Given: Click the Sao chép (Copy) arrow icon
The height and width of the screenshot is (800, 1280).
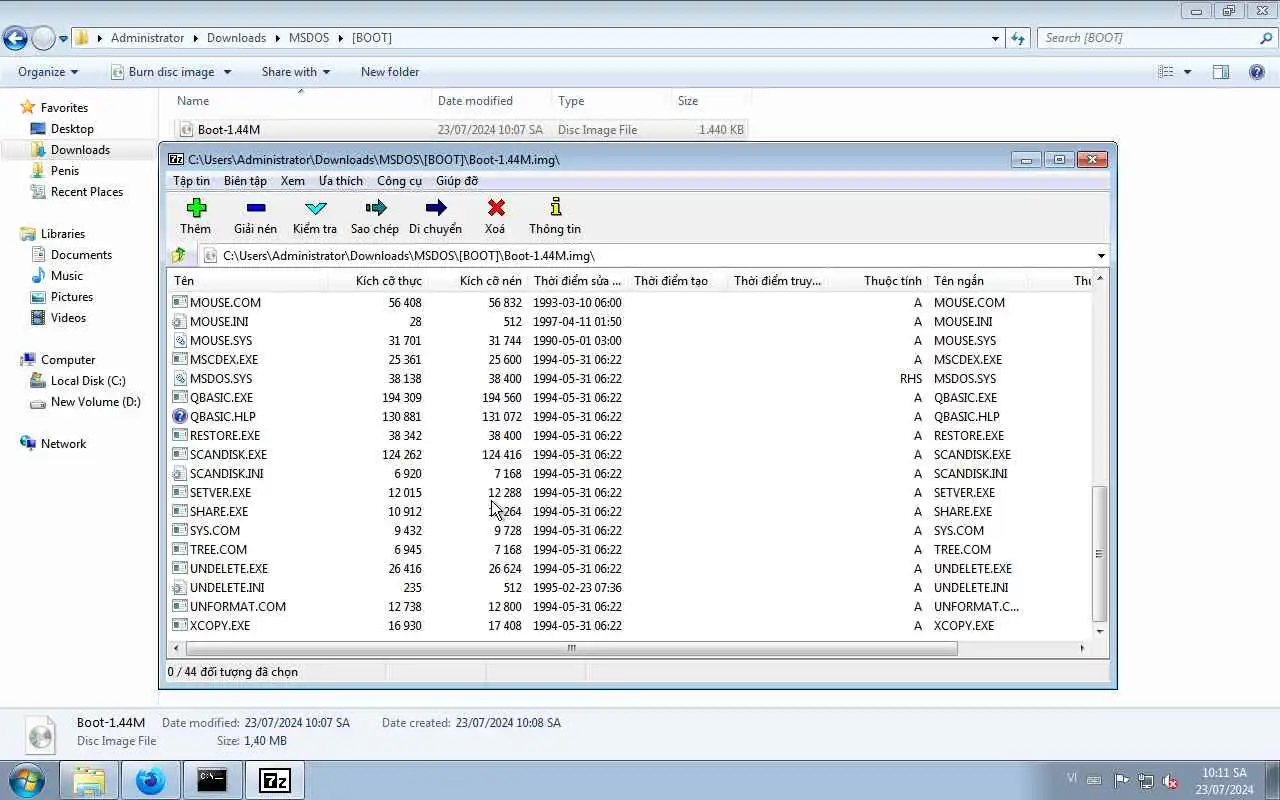Looking at the screenshot, I should [375, 208].
